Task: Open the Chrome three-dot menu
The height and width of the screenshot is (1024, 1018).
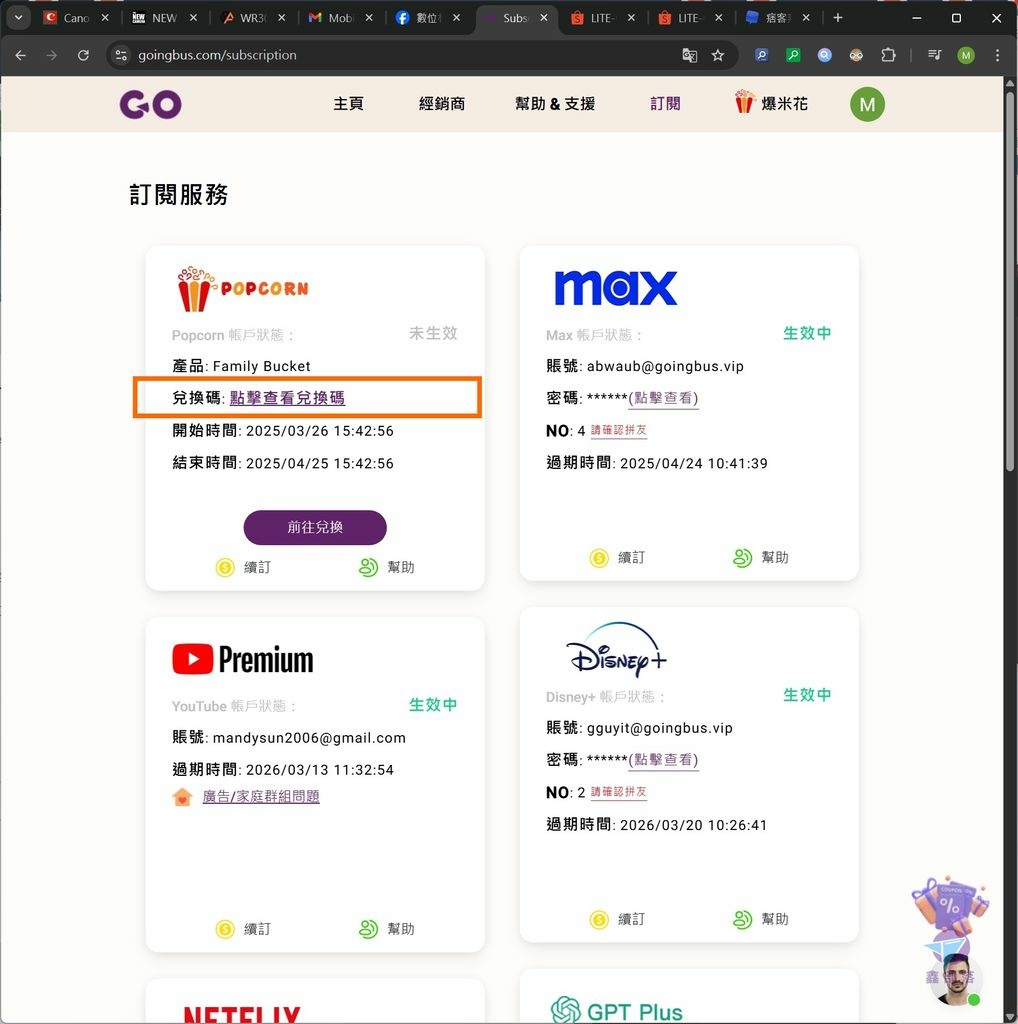Action: point(997,56)
